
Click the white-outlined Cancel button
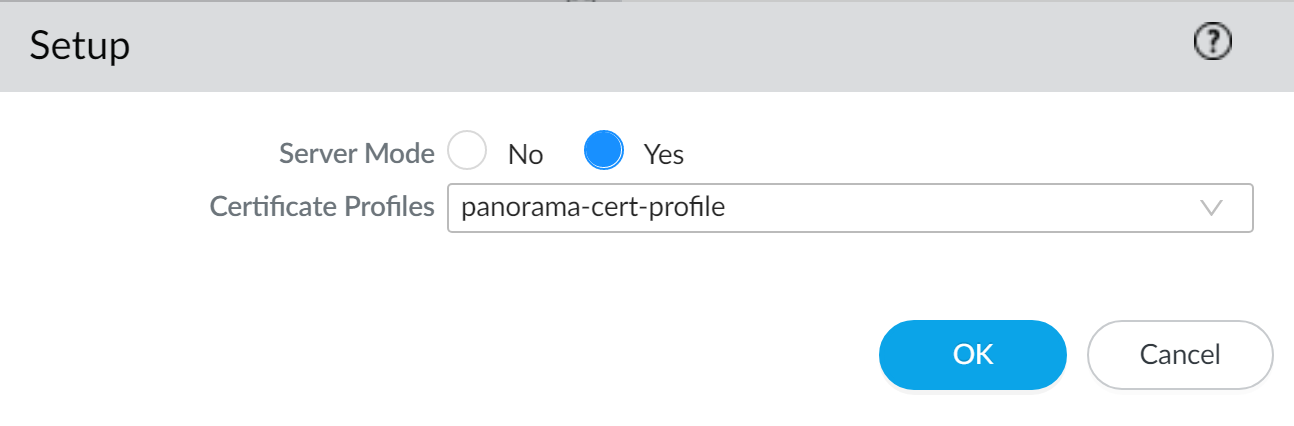tap(1180, 355)
